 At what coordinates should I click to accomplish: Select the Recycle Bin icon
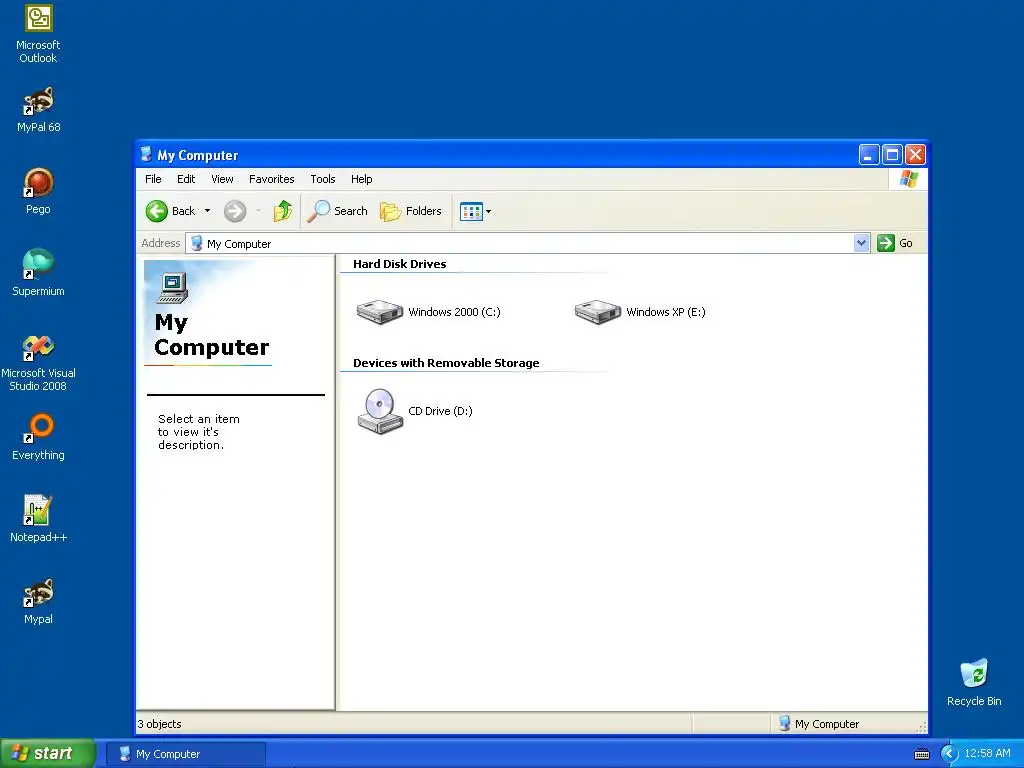974,683
